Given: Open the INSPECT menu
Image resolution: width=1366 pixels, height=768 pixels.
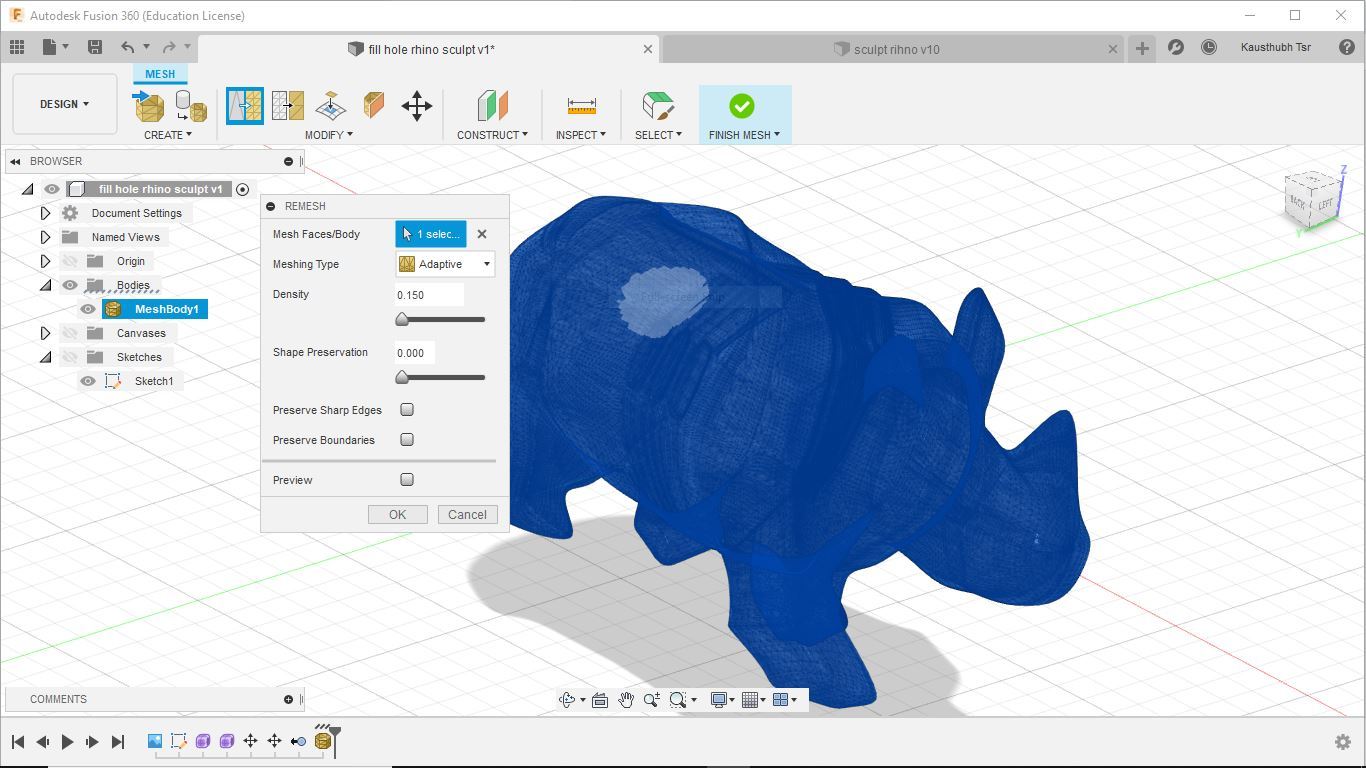Looking at the screenshot, I should 581,135.
